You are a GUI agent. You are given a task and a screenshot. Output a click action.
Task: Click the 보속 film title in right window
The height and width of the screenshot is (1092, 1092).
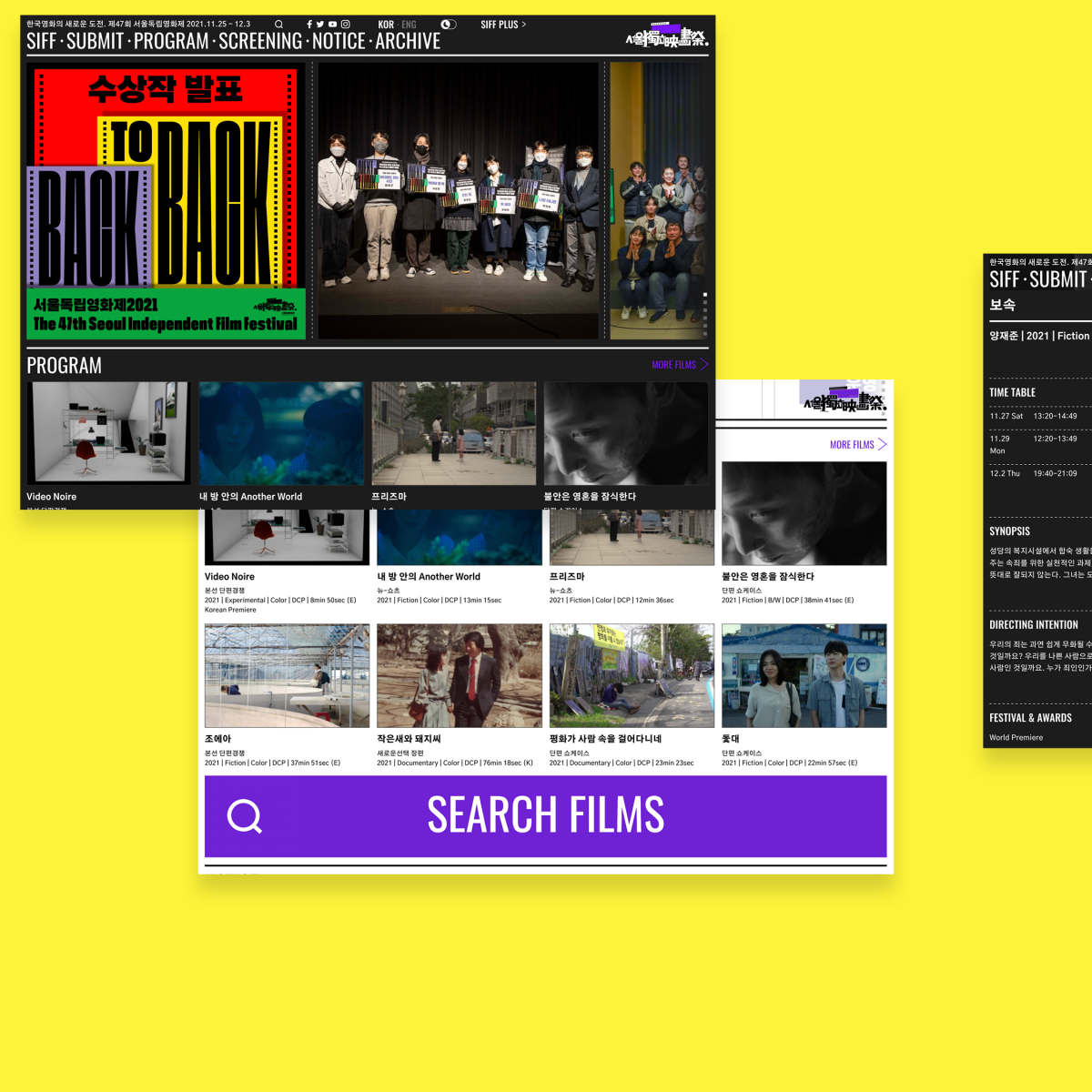(1003, 306)
